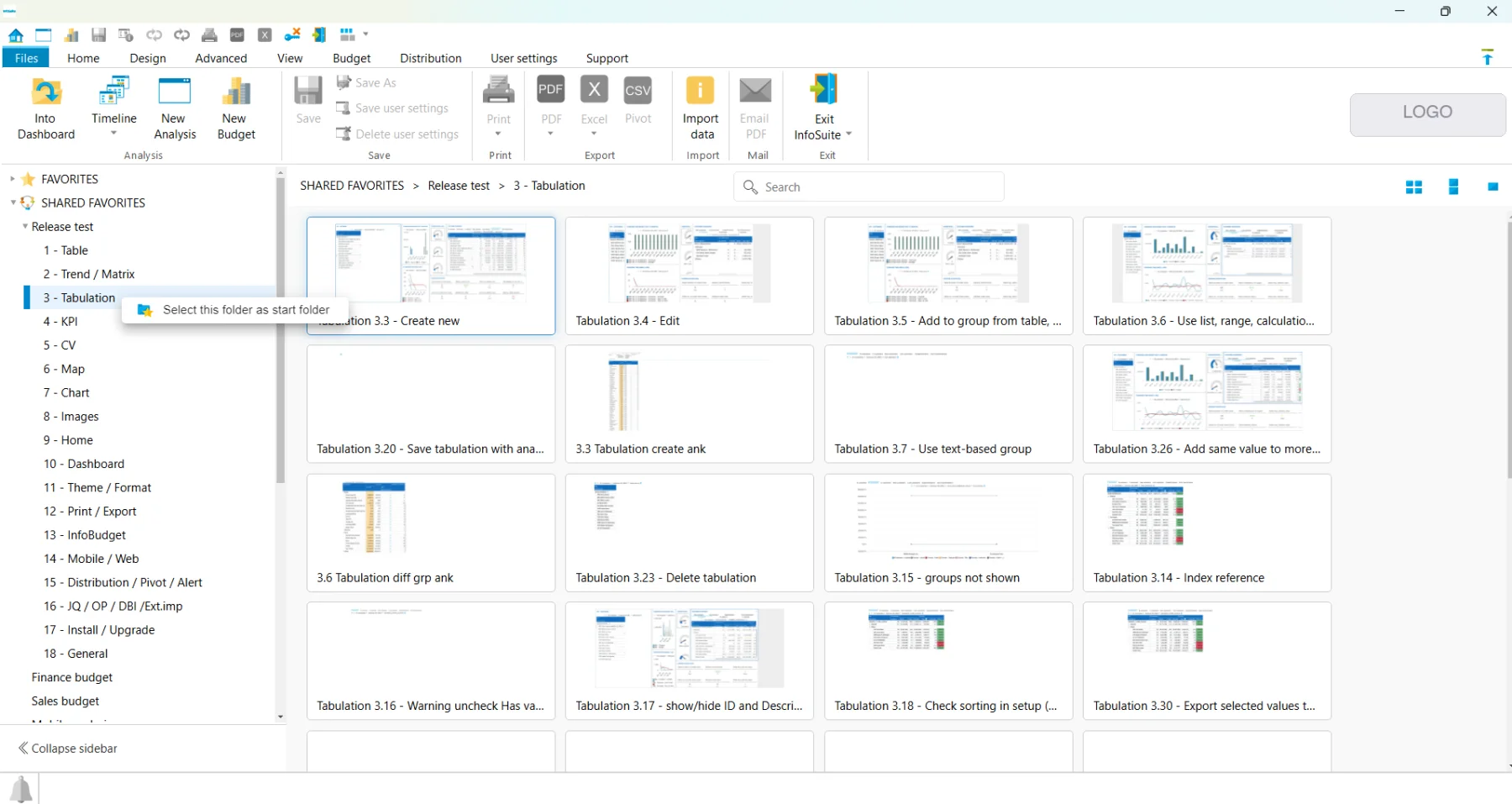Screen dimensions: 1512x804
Task: Click the sidebar scroll down arrow
Action: pos(281,717)
